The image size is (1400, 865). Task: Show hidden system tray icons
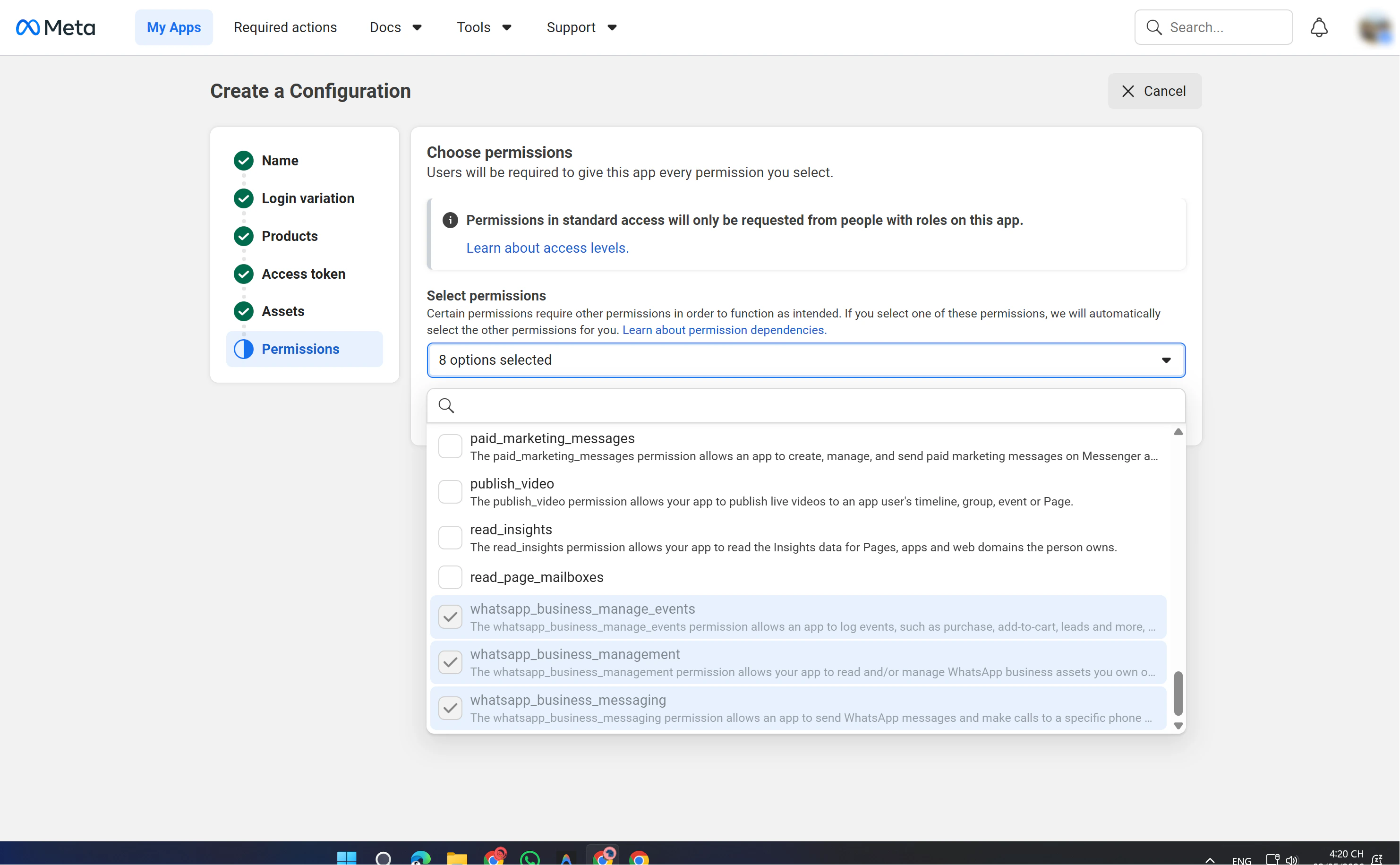[1210, 859]
